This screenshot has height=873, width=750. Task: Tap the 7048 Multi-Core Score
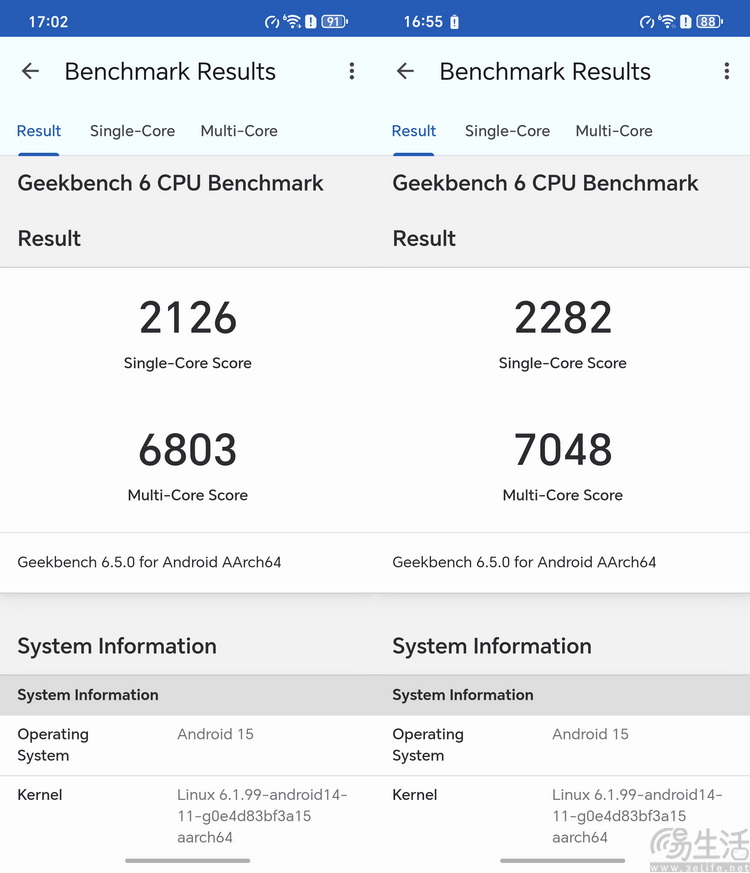pyautogui.click(x=563, y=450)
